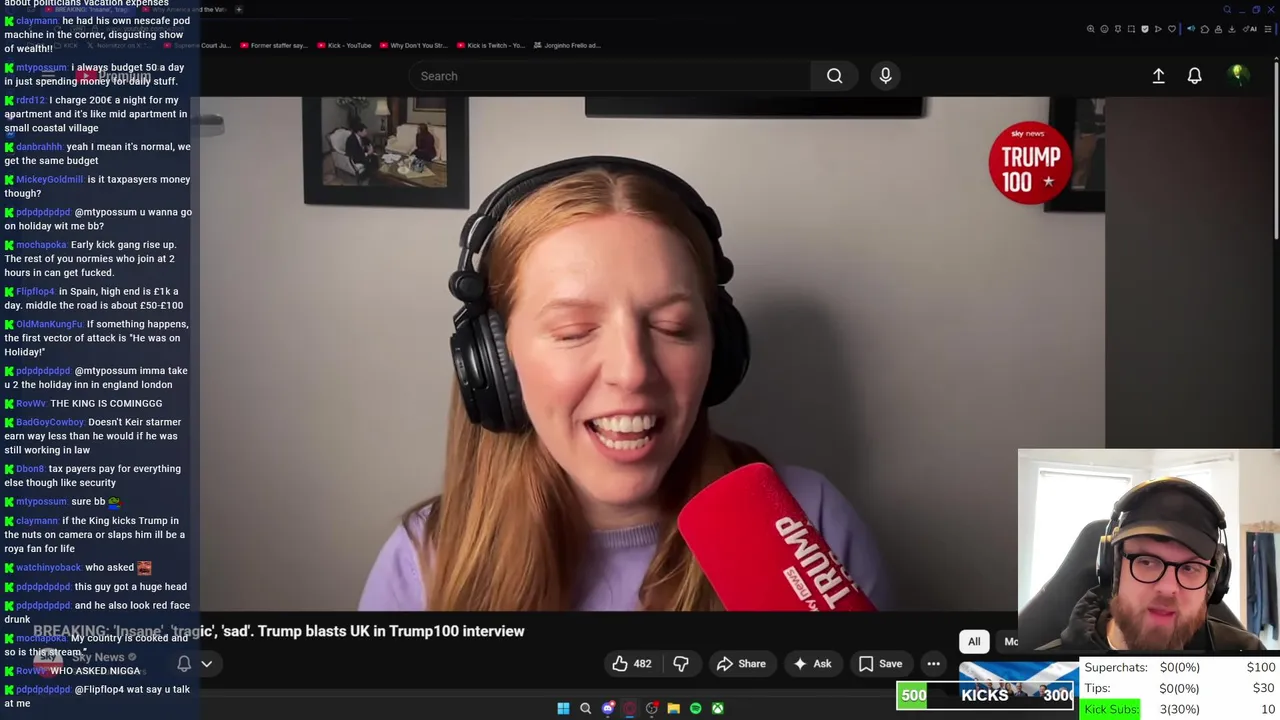Click the send arrow icon in browser toolbar

(x=1158, y=29)
